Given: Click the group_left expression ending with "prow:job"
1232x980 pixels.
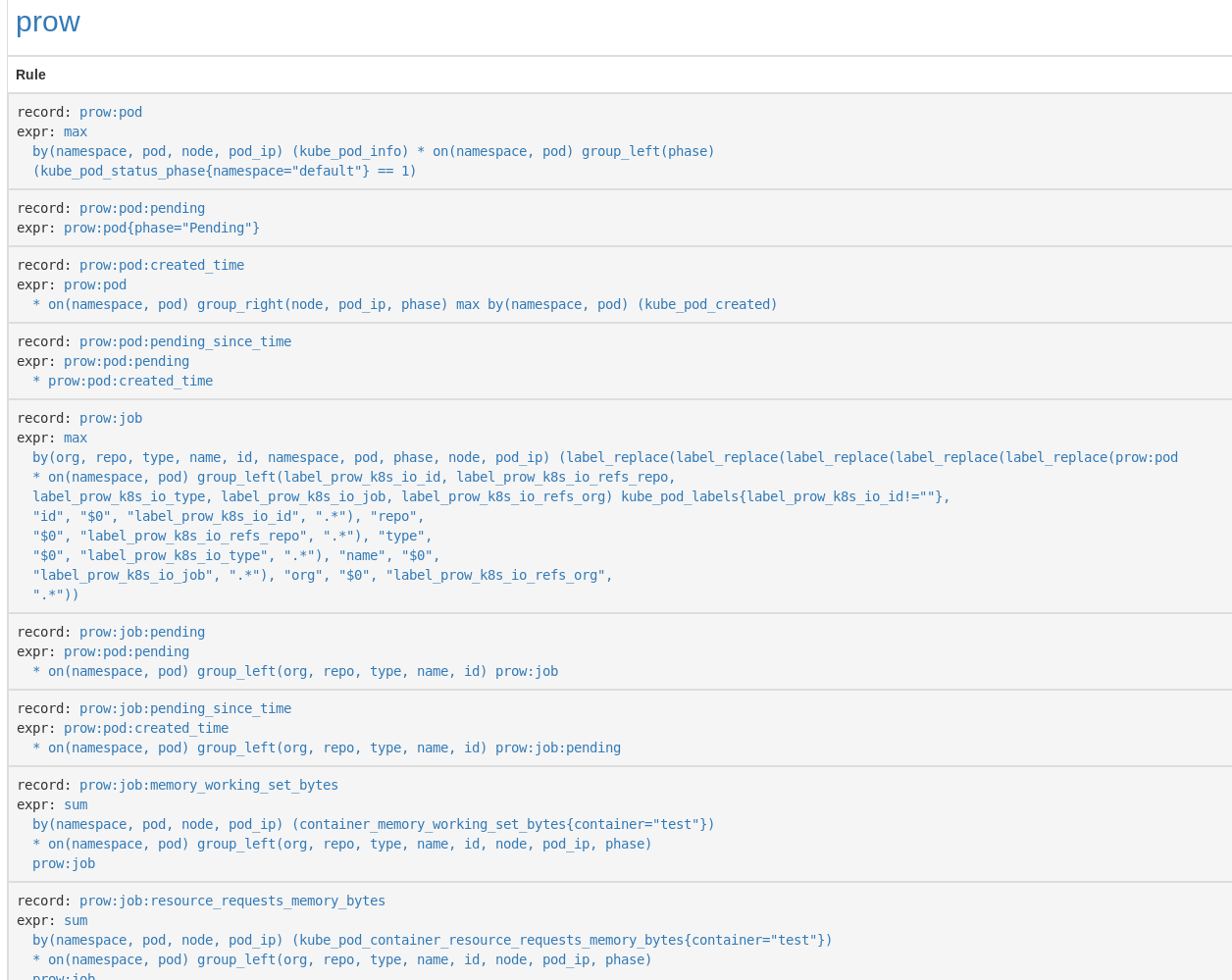Looking at the screenshot, I should [294, 671].
